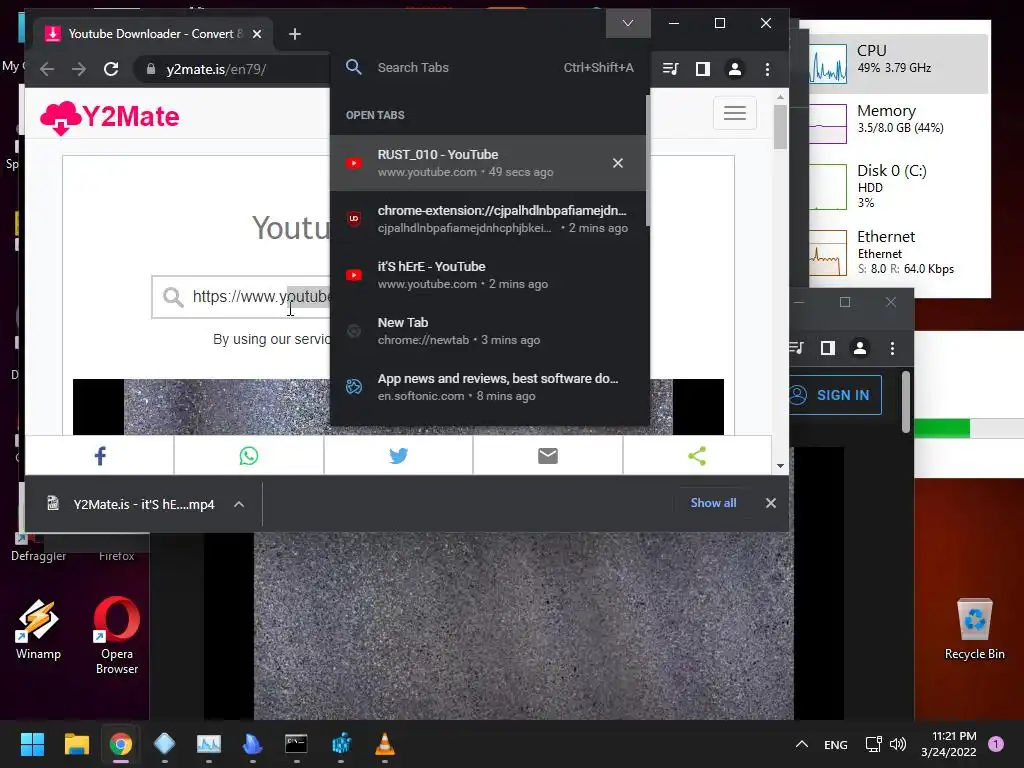Show all downloads
Image resolution: width=1024 pixels, height=768 pixels.
click(x=713, y=503)
